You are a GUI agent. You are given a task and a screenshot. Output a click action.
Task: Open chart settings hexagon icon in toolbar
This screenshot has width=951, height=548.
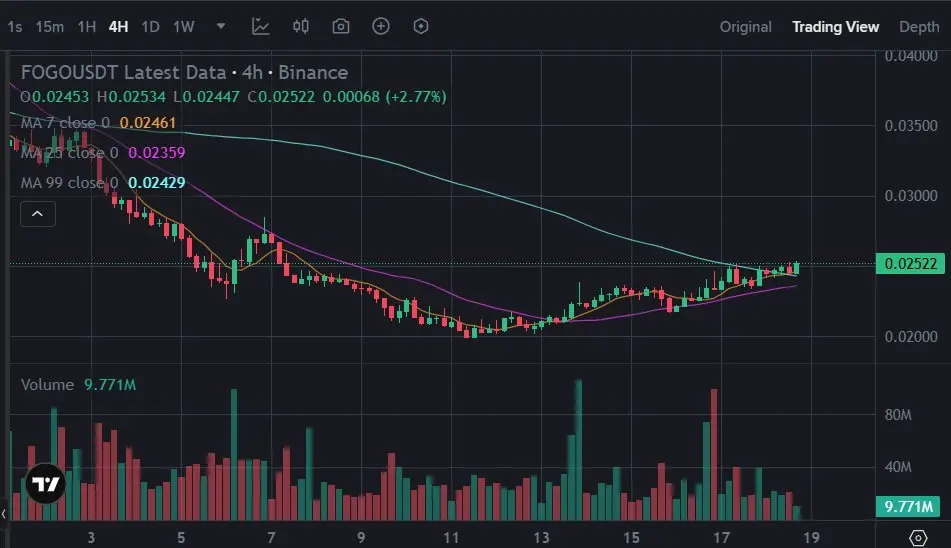(421, 26)
